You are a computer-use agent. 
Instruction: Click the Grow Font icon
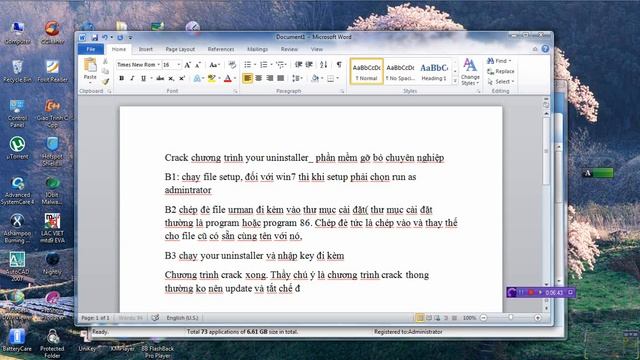[187, 65]
